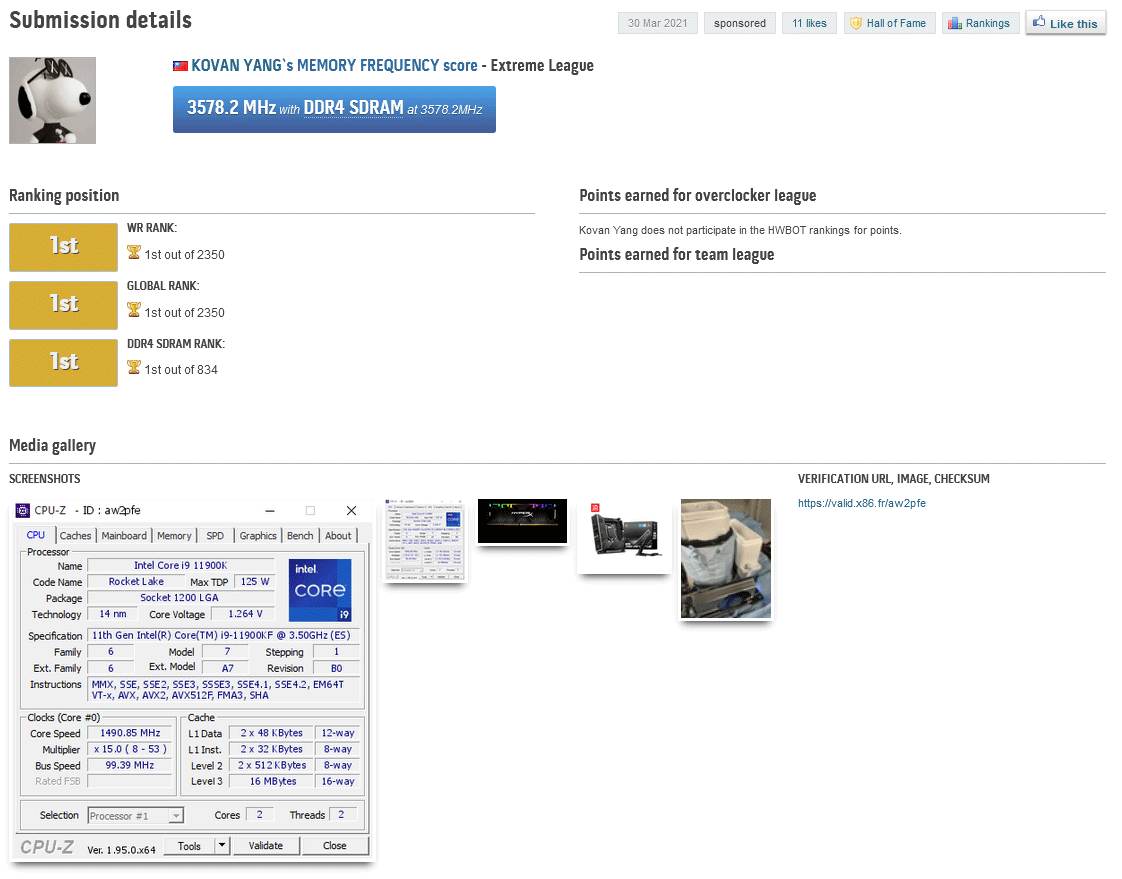
Task: Click the 30 Mar 2021 date tag
Action: point(658,23)
